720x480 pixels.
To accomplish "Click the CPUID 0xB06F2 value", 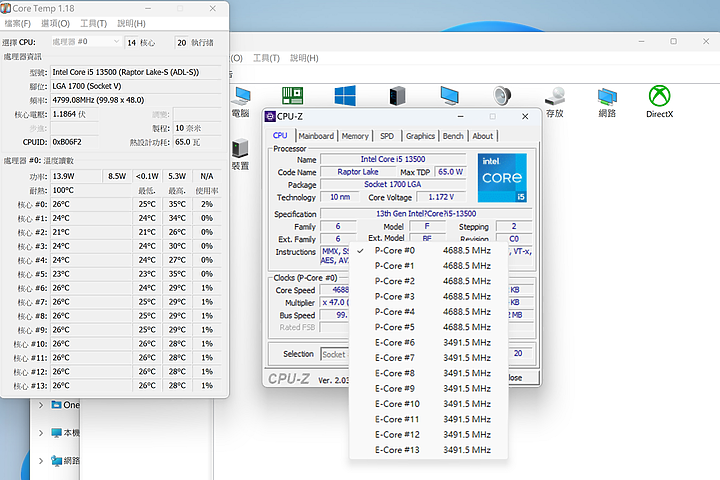I will click(74, 142).
